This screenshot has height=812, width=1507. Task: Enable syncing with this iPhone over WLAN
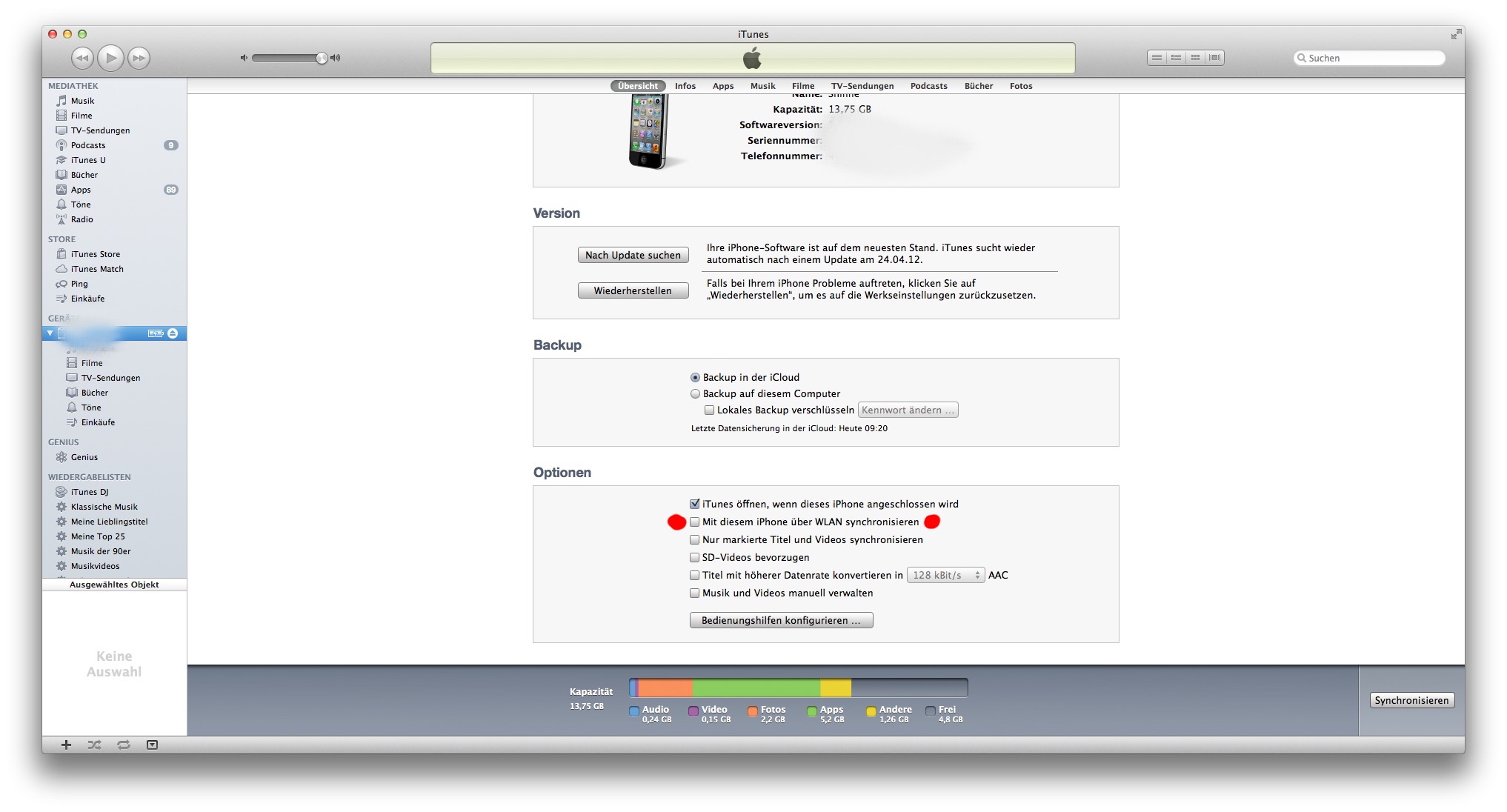[695, 522]
